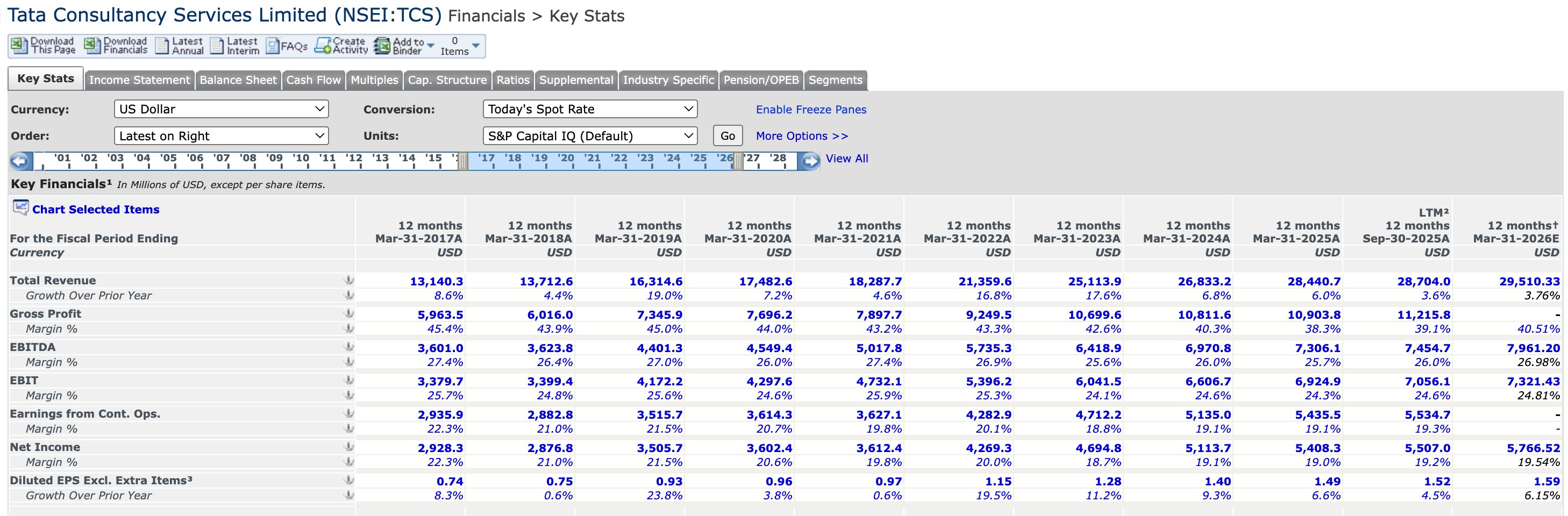Viewport: 1568px width, 516px height.
Task: Click arrow icon on Earnings from Cont. Ops. row
Action: [349, 414]
